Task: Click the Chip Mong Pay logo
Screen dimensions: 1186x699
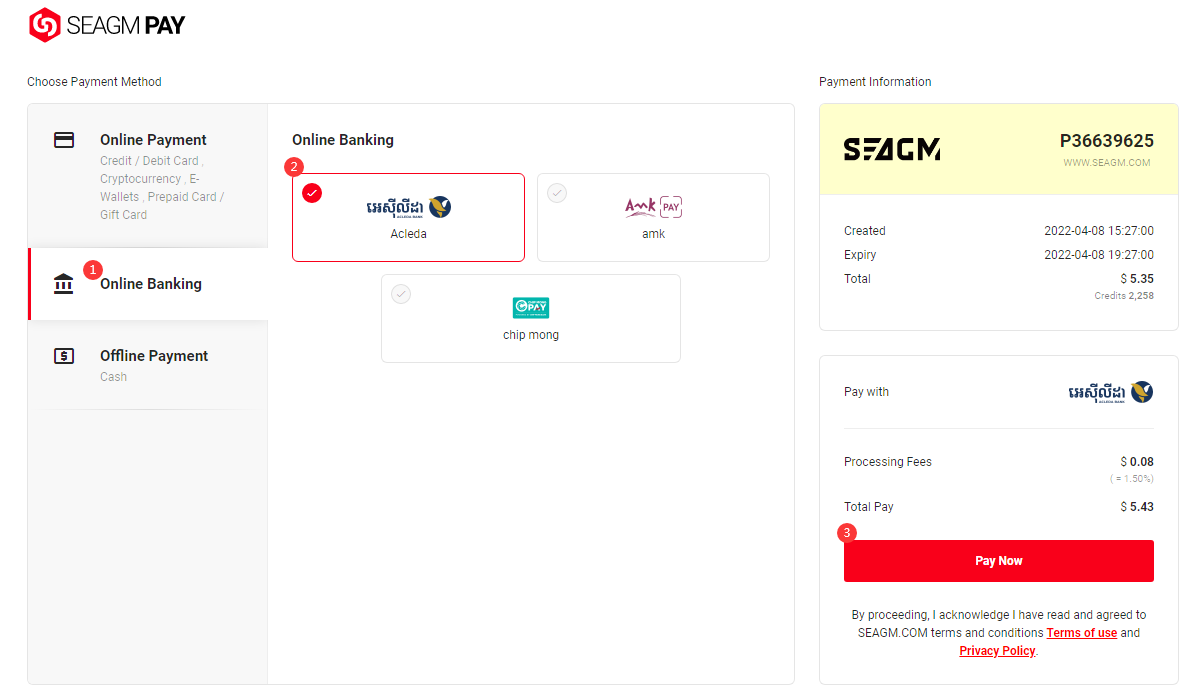Action: [x=531, y=307]
